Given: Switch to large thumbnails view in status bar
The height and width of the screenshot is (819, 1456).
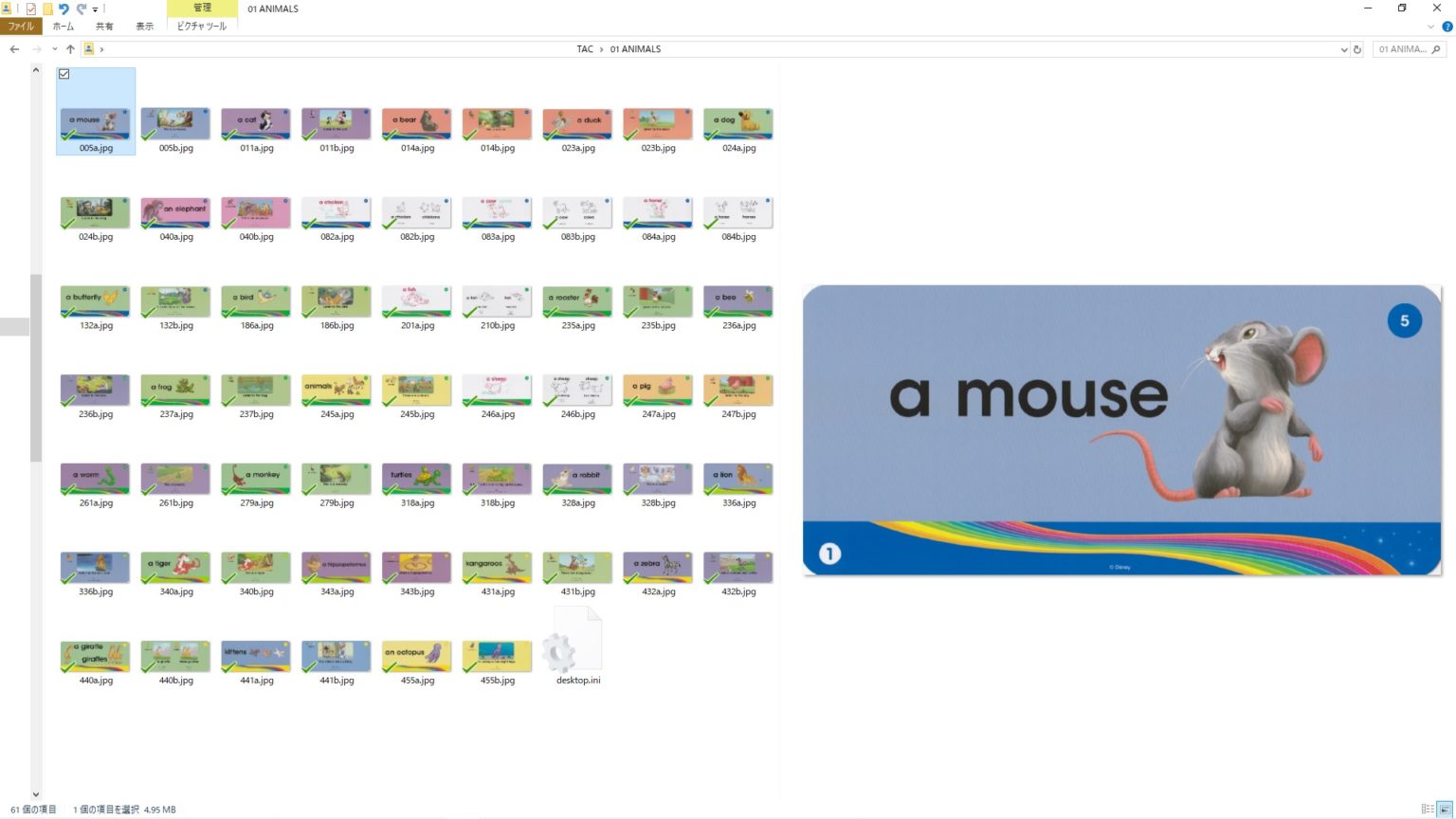Looking at the screenshot, I should tap(1445, 809).
